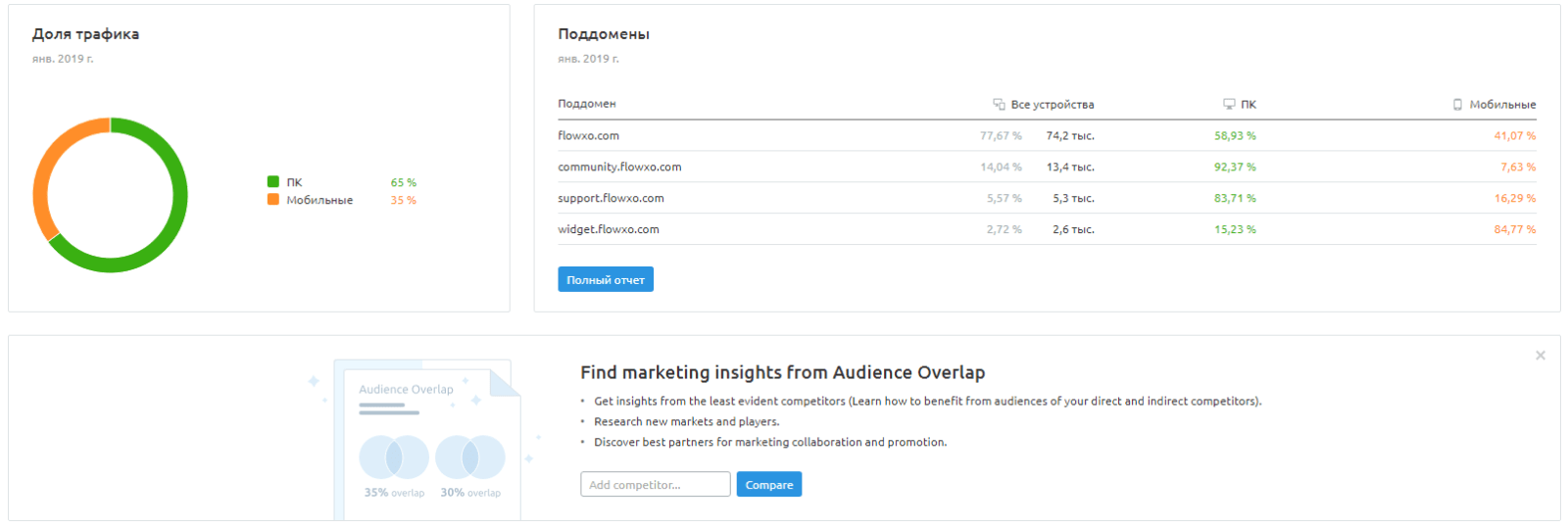Click the orange Мобильные legend swatch
Screen dimensions: 1568x528
(x=273, y=199)
